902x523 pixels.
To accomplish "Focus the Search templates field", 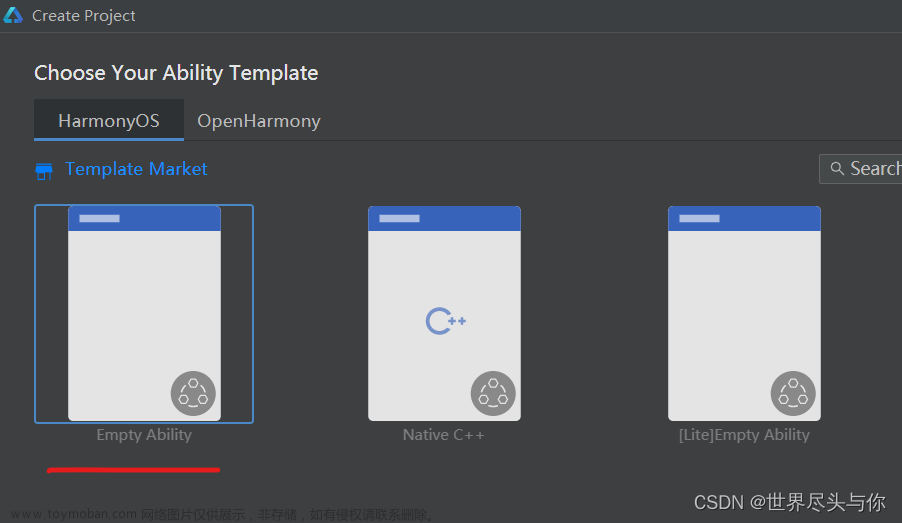I will (861, 169).
